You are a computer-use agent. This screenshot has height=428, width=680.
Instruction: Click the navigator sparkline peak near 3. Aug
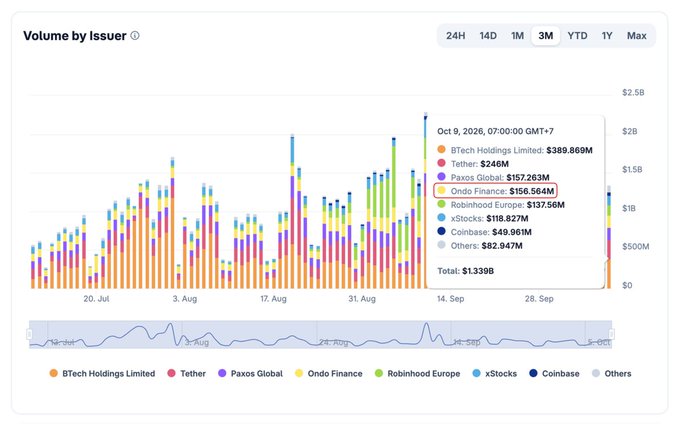point(170,324)
